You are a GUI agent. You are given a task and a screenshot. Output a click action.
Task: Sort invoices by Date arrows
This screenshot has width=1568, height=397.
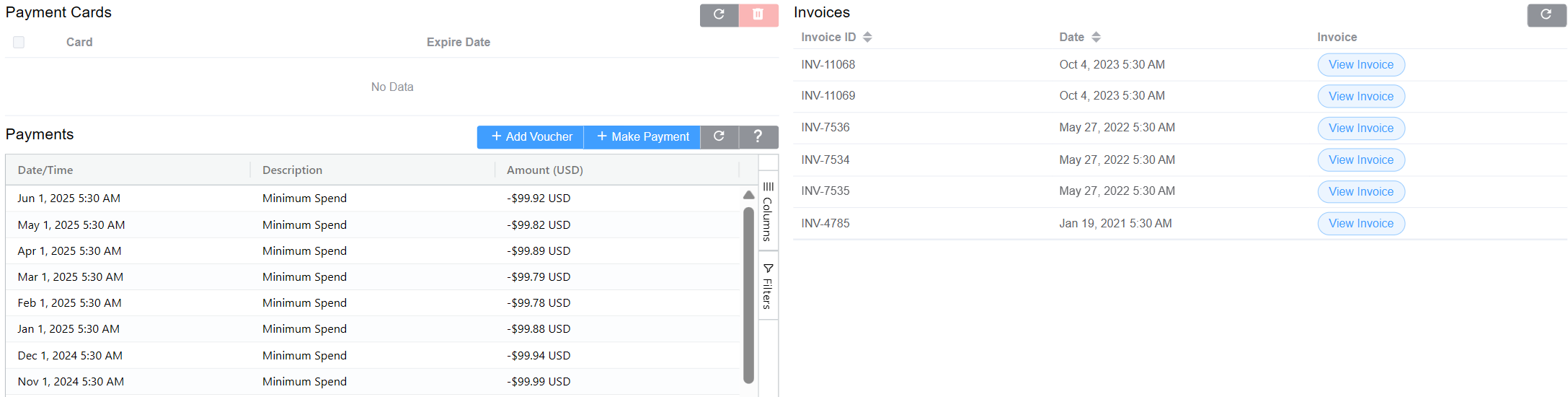tap(1096, 38)
